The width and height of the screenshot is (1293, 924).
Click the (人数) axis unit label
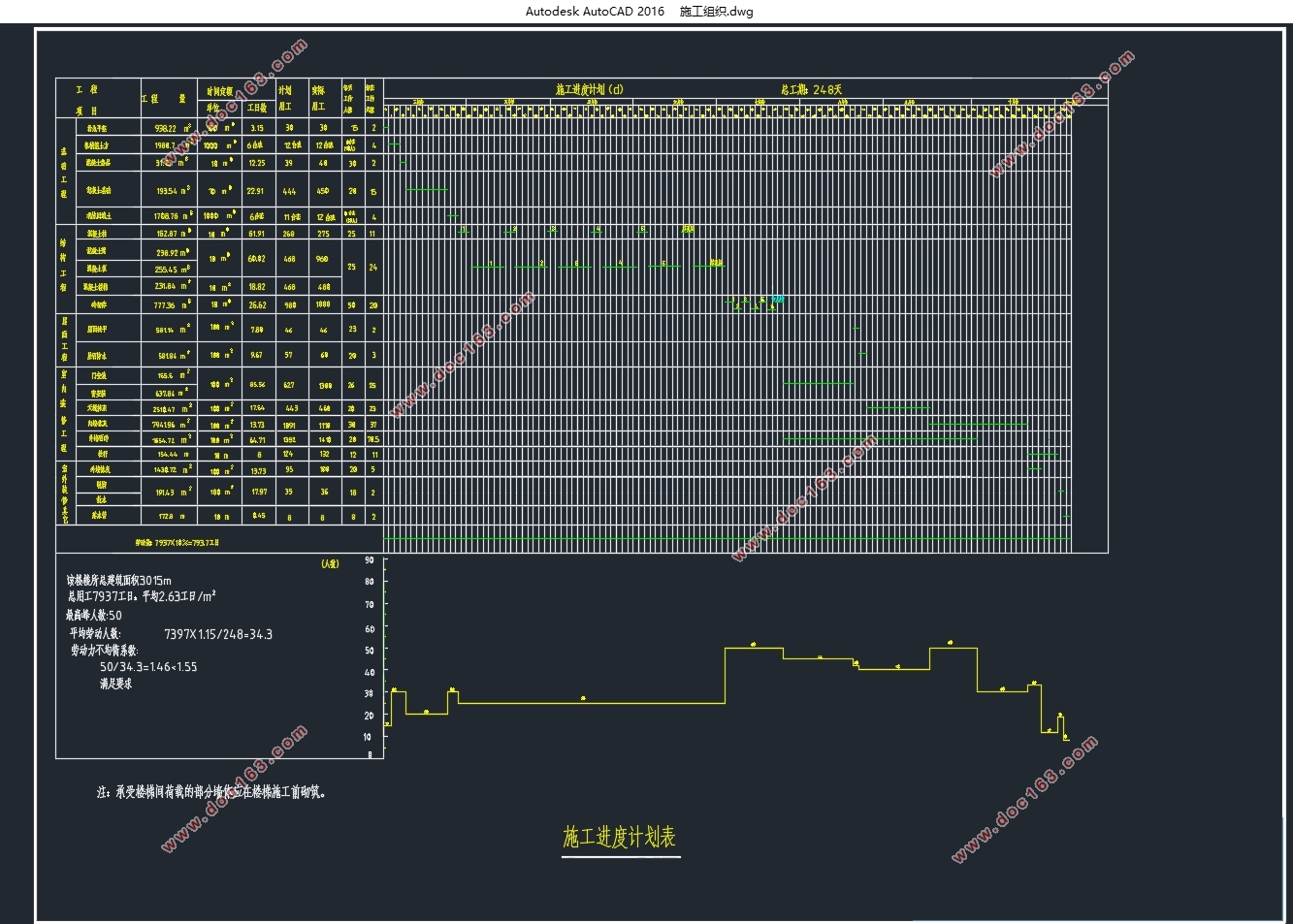coord(330,563)
